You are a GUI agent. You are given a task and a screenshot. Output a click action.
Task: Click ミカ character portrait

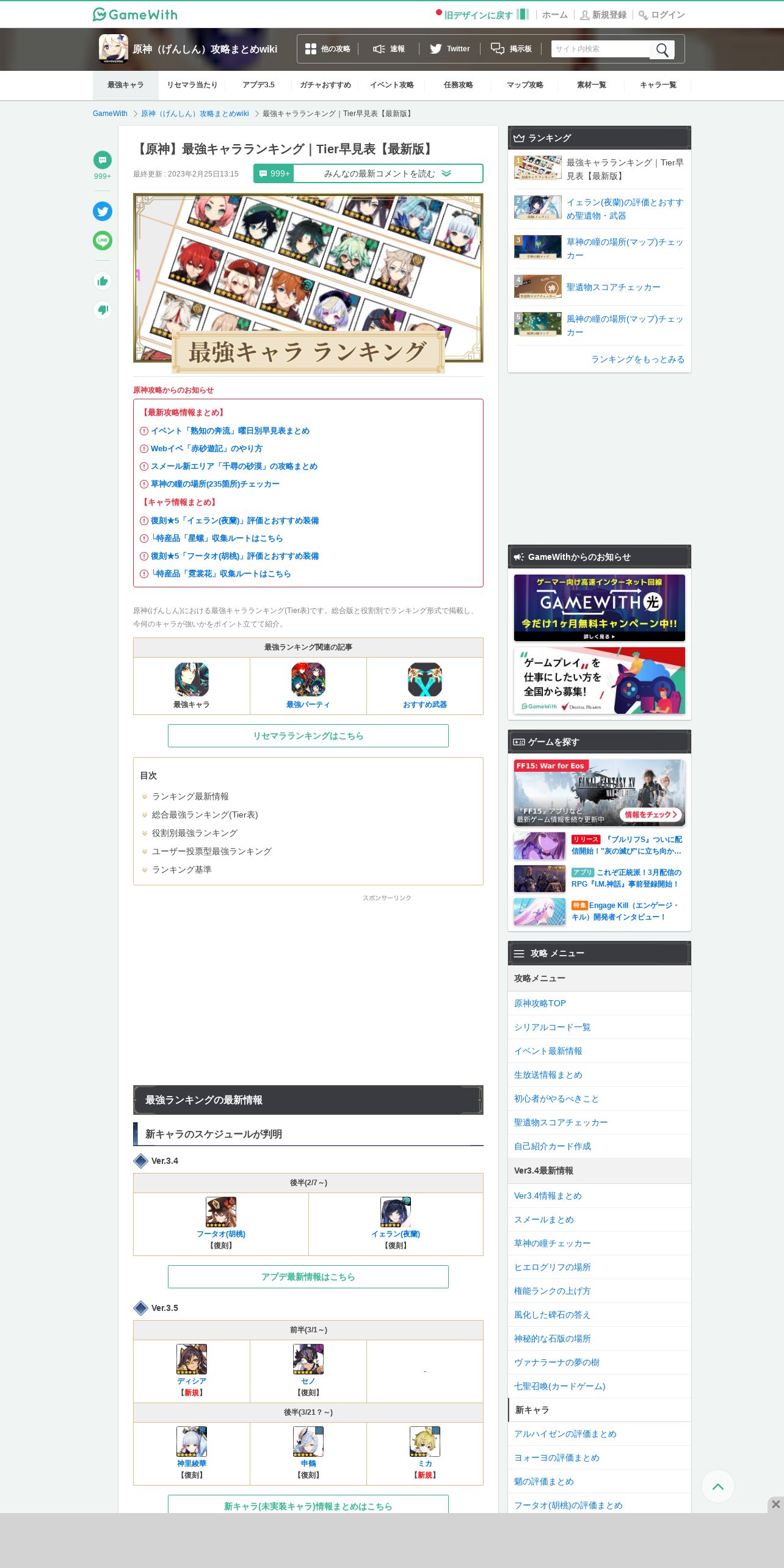point(425,1442)
